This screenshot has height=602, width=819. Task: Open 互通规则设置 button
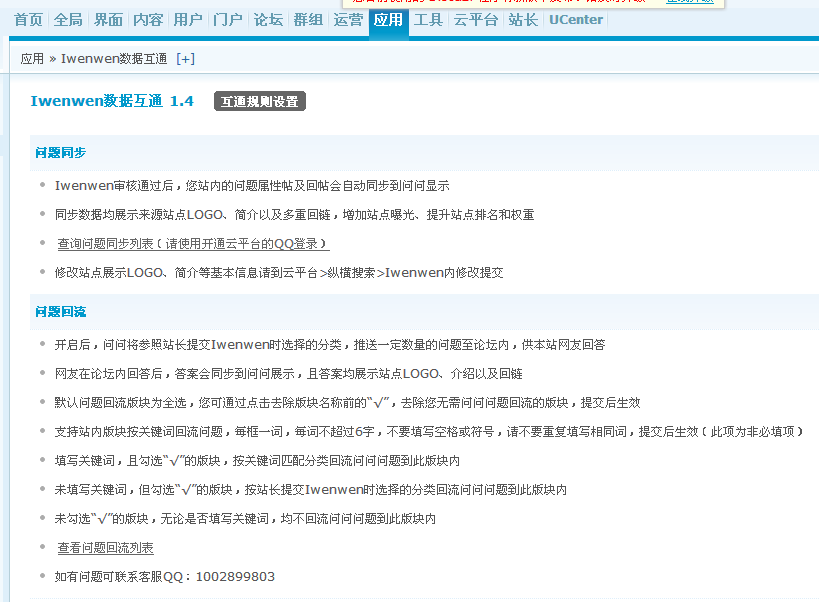tap(260, 101)
